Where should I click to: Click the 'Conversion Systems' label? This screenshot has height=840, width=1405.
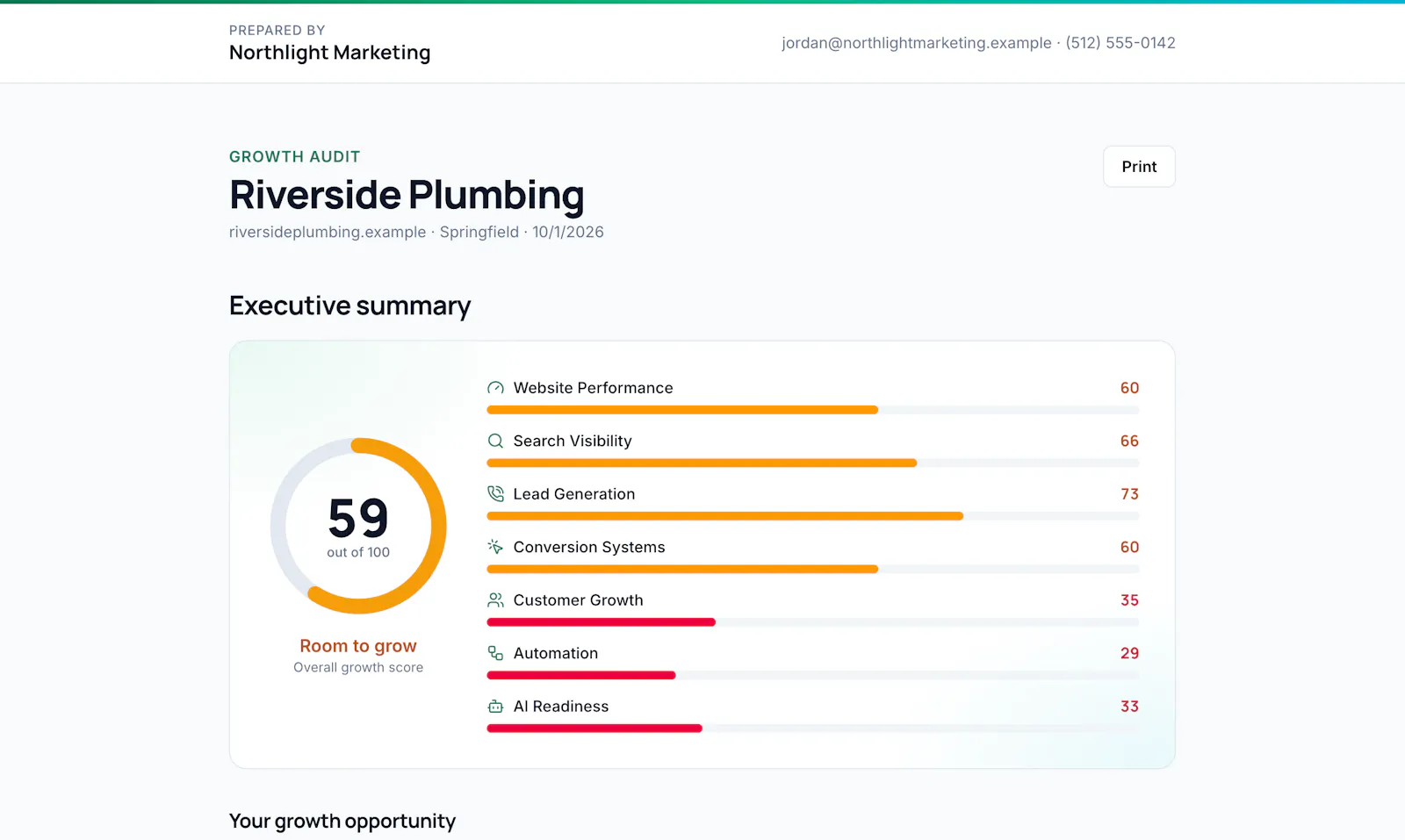589,547
